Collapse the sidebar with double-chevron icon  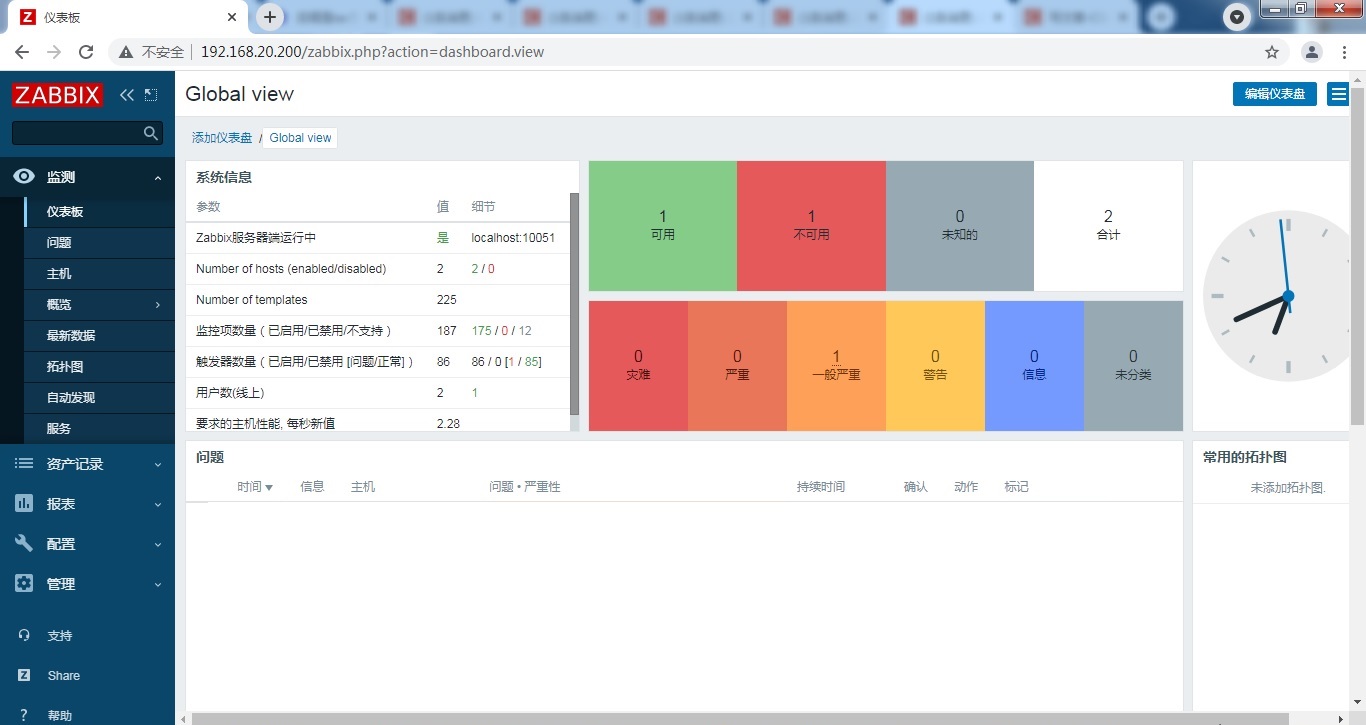(126, 95)
